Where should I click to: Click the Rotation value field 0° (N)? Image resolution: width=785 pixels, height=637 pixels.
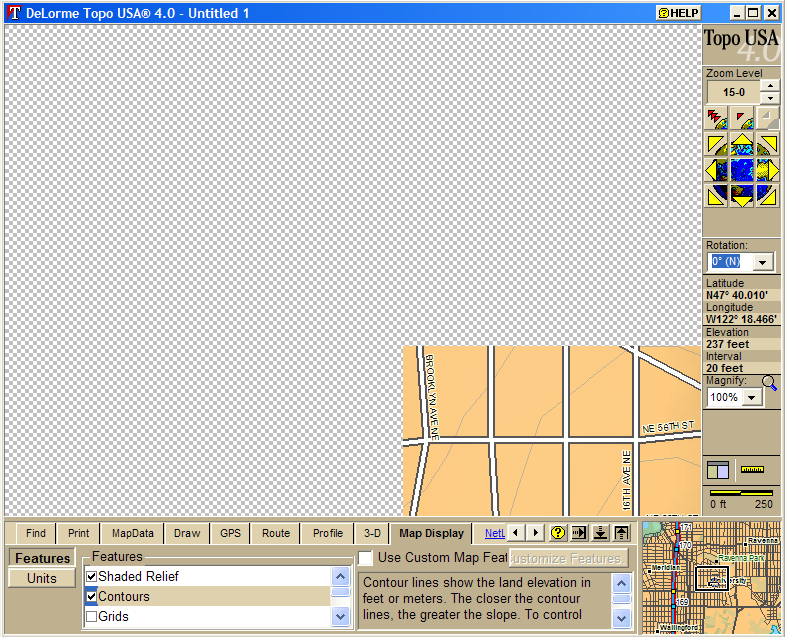click(x=731, y=262)
